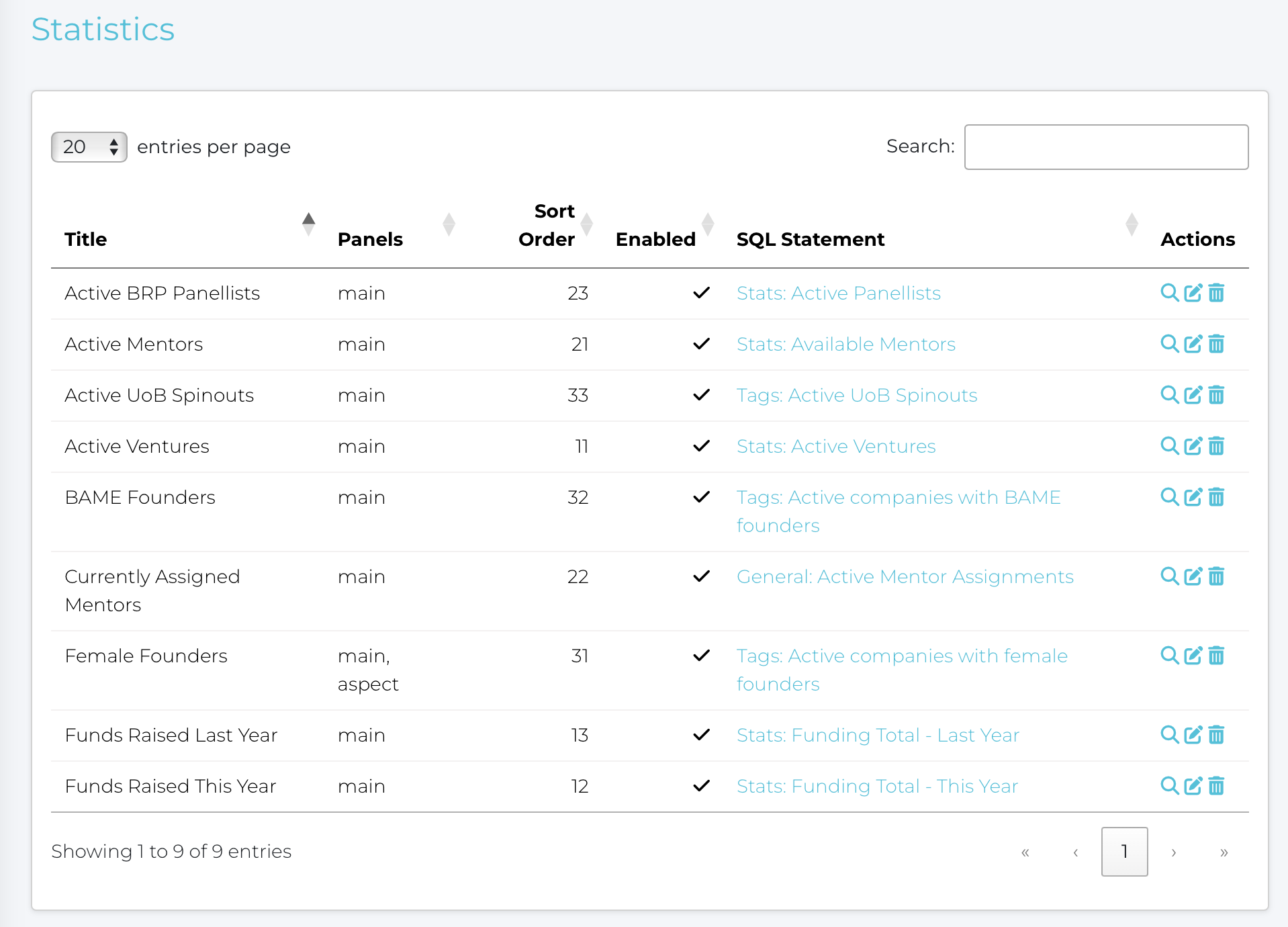Screen dimensions: 1288x927
Task: Delete the Funds Raised This Year entry
Action: click(1216, 786)
